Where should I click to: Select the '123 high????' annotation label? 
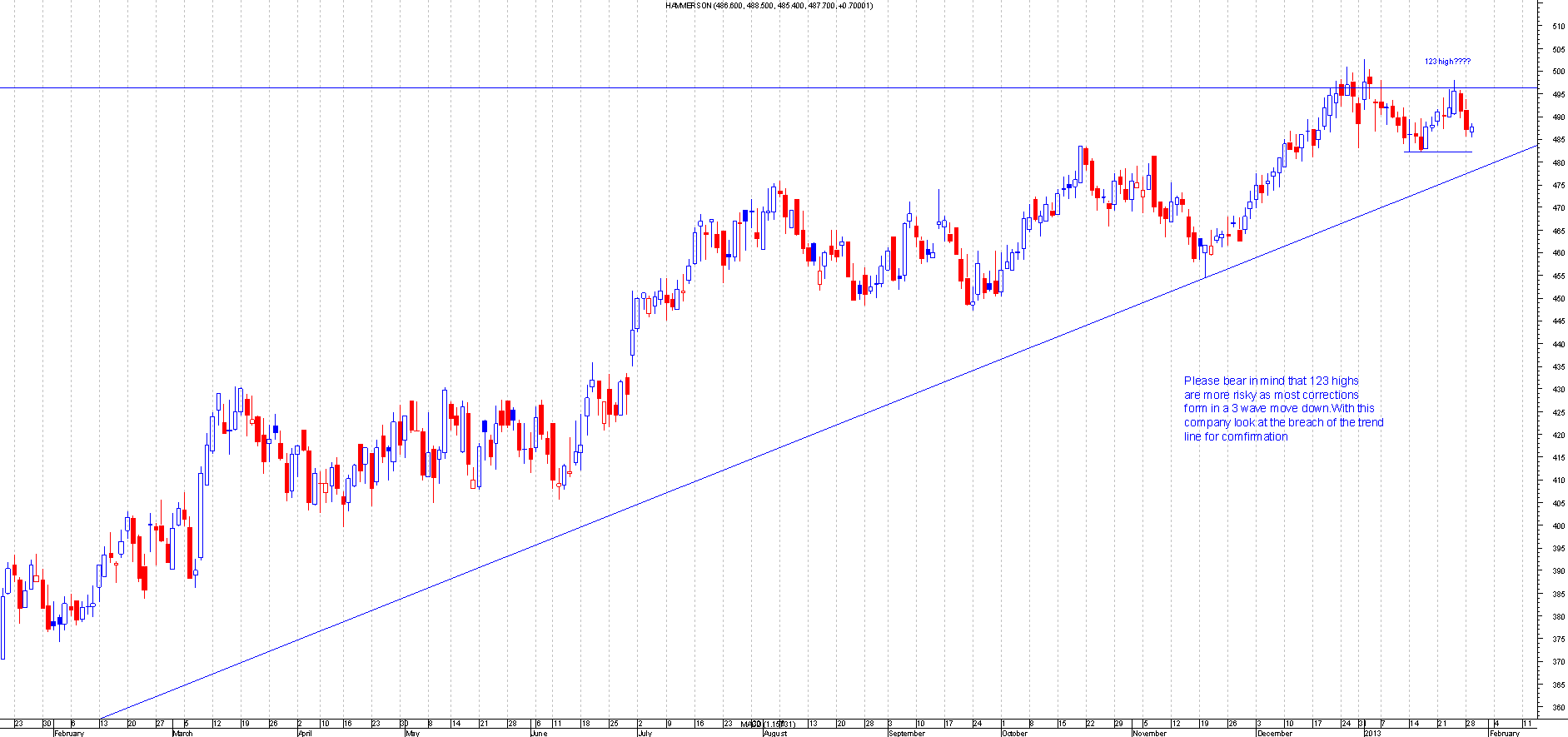(1447, 62)
